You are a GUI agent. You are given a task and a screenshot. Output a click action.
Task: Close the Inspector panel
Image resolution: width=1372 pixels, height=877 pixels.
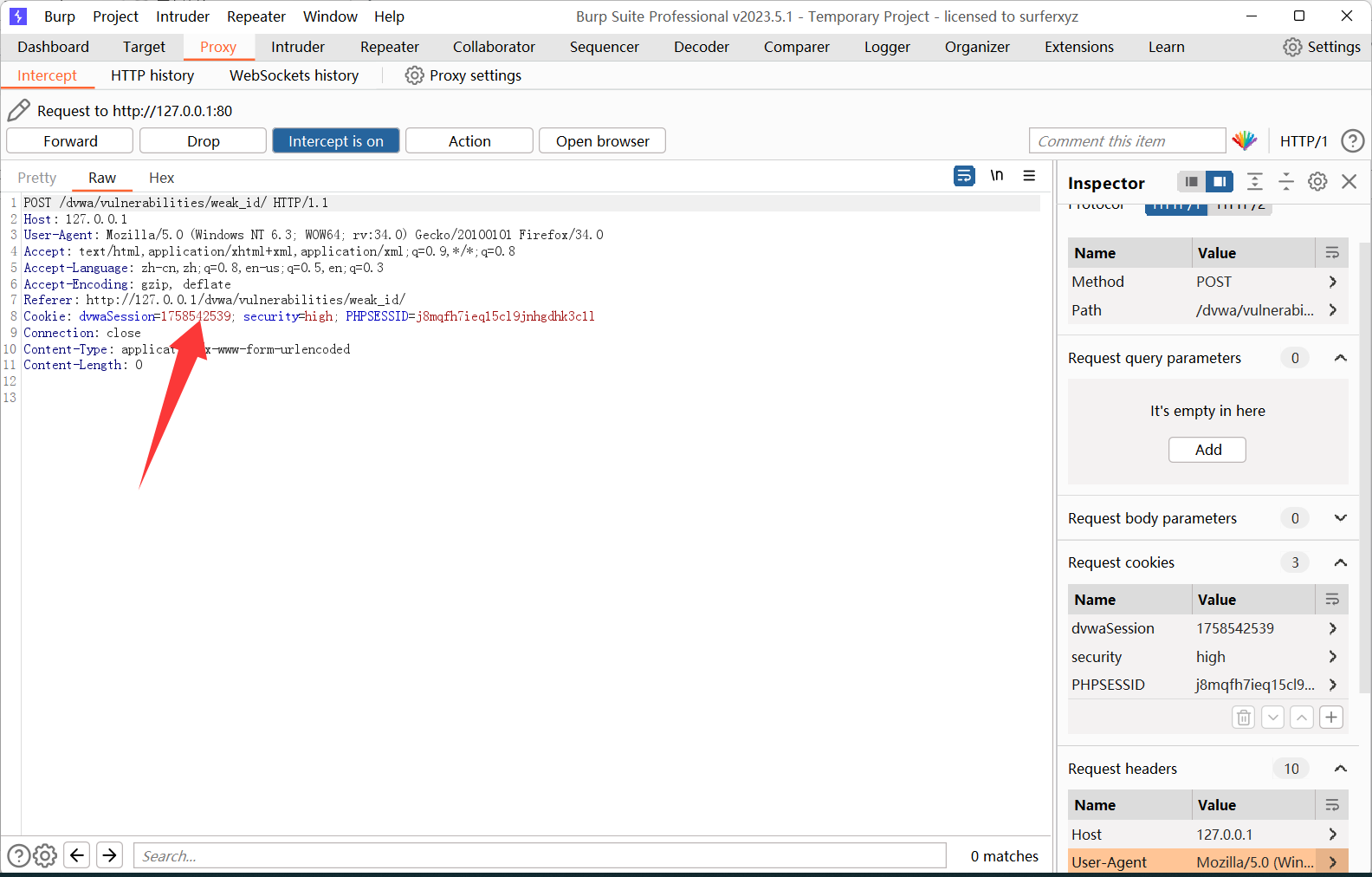tap(1349, 182)
